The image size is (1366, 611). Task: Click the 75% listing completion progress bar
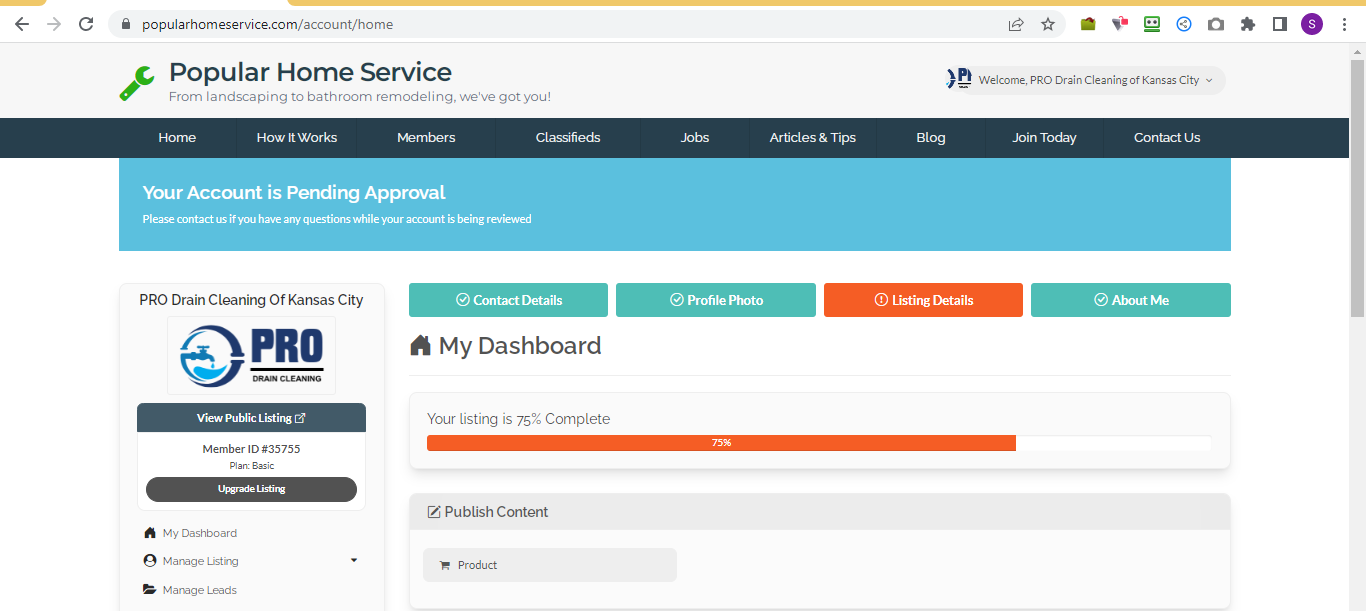[818, 443]
